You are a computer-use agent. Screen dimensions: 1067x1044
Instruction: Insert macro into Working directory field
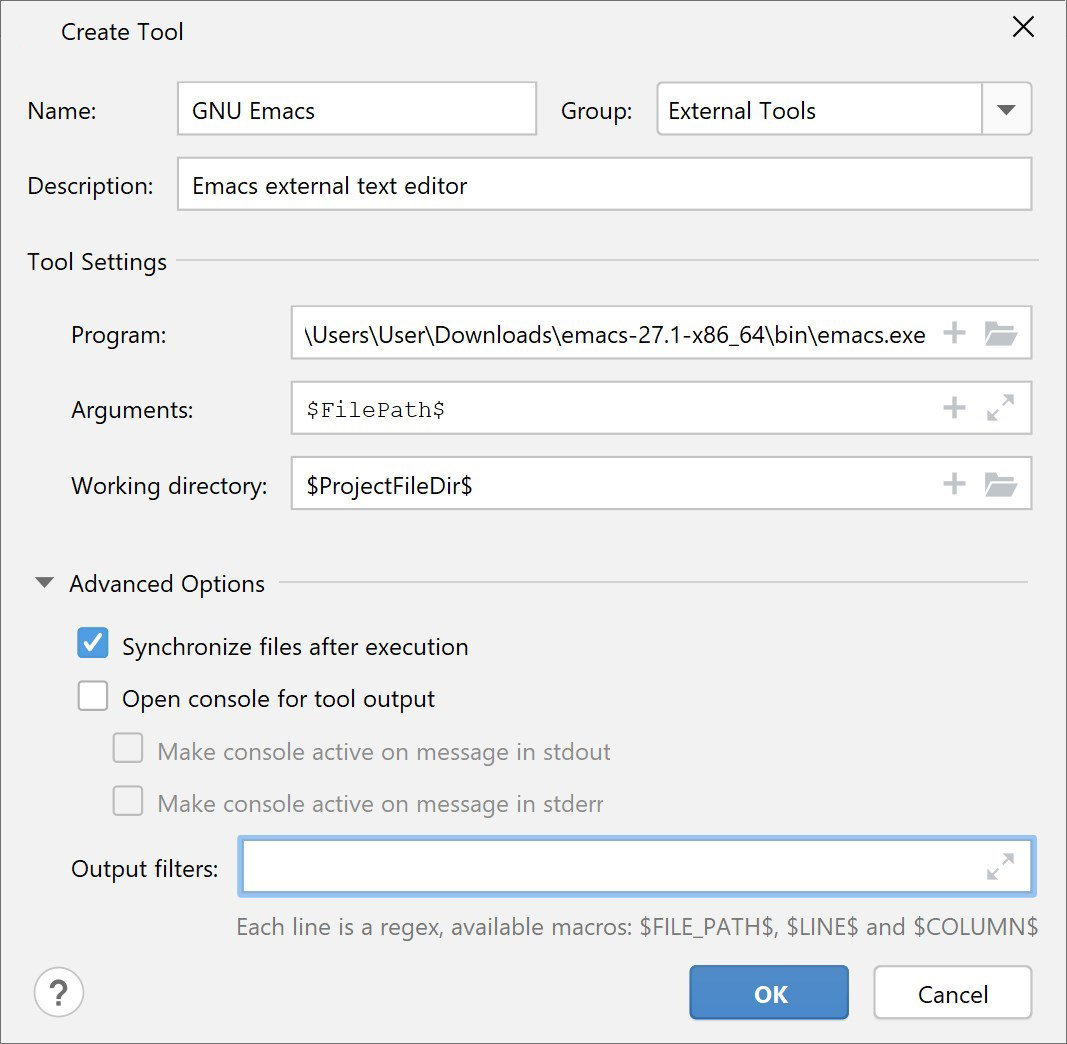coord(954,485)
